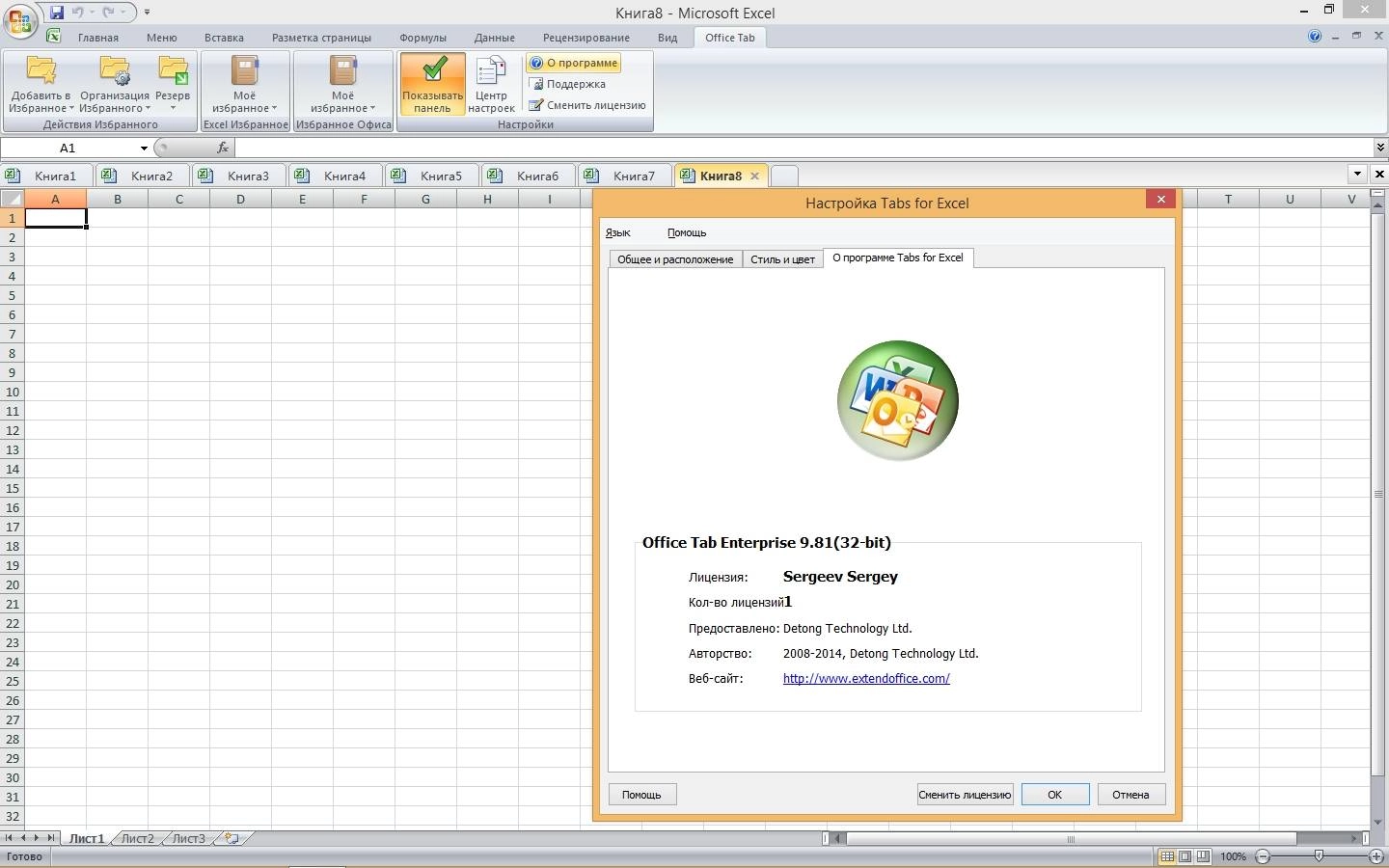Screen dimensions: 1389x868
Task: Customize Quick Access Toolbar dropdown
Action: click(147, 13)
